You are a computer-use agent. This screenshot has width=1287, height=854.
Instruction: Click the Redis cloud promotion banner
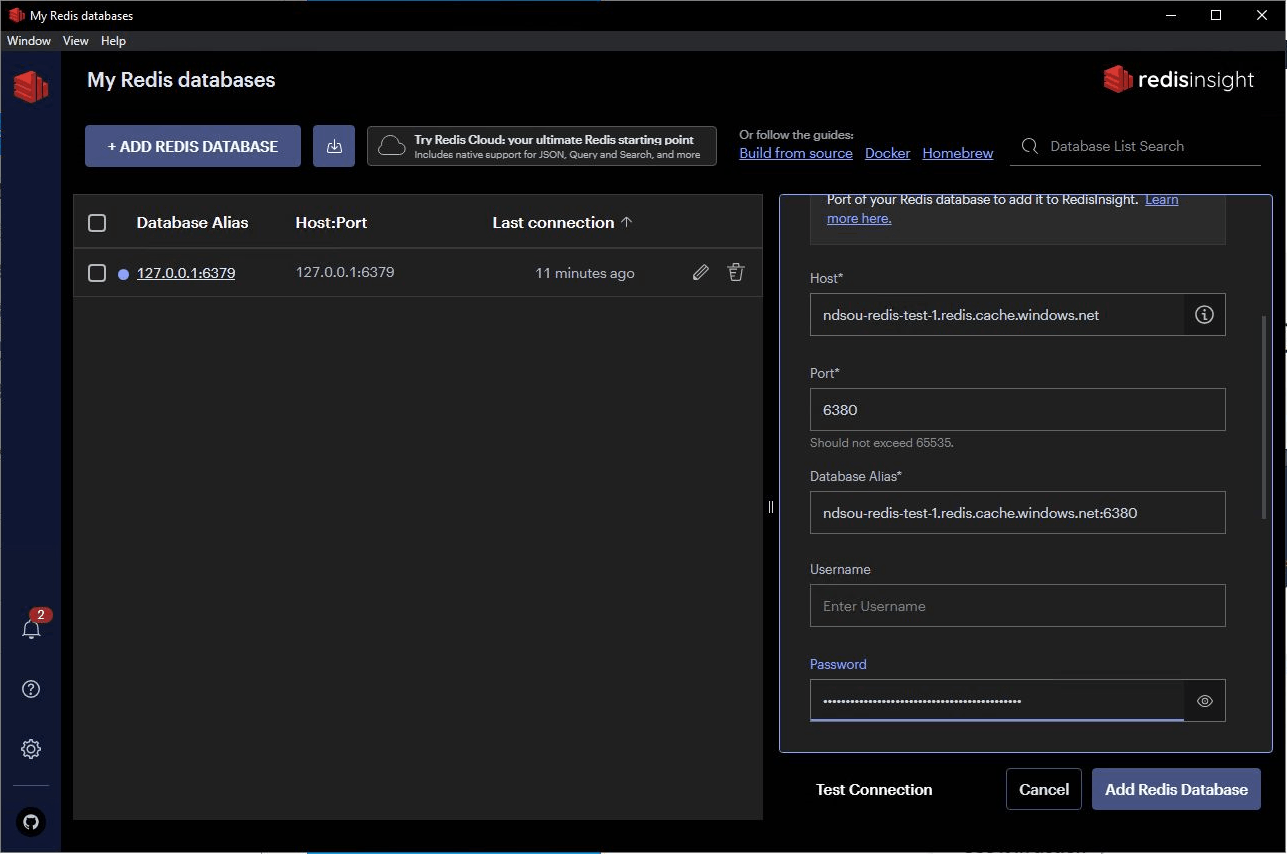pyautogui.click(x=542, y=146)
